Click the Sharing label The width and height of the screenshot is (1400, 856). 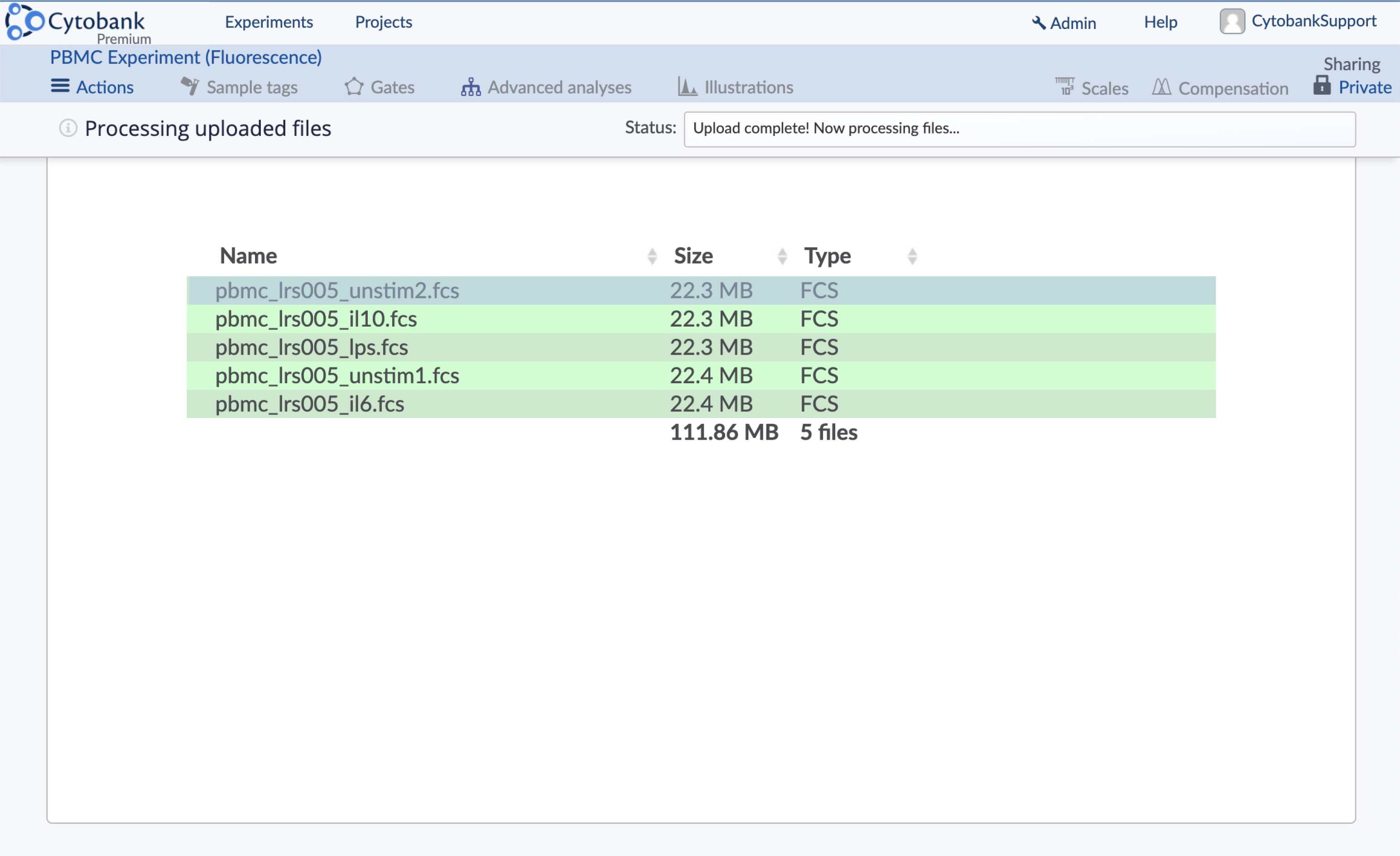click(1352, 64)
